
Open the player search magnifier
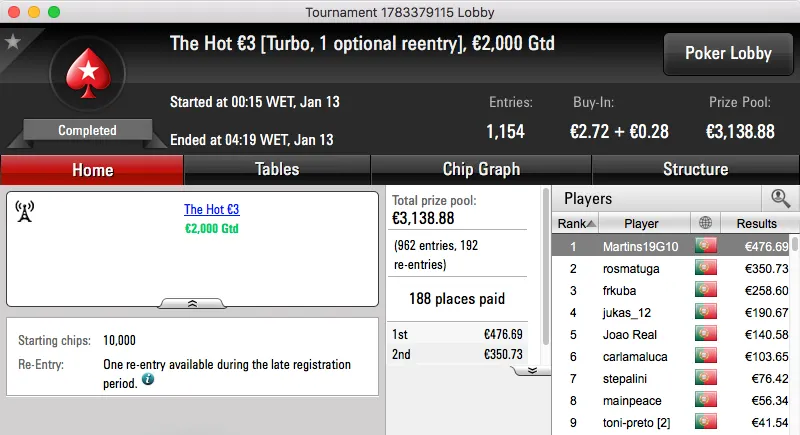(780, 198)
